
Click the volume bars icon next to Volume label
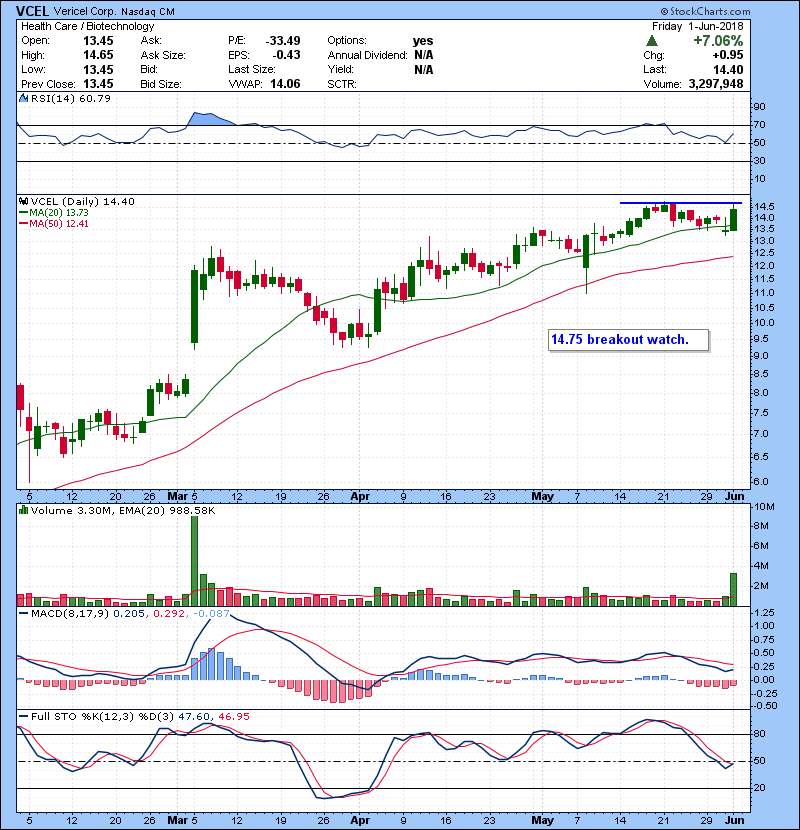pyautogui.click(x=23, y=510)
